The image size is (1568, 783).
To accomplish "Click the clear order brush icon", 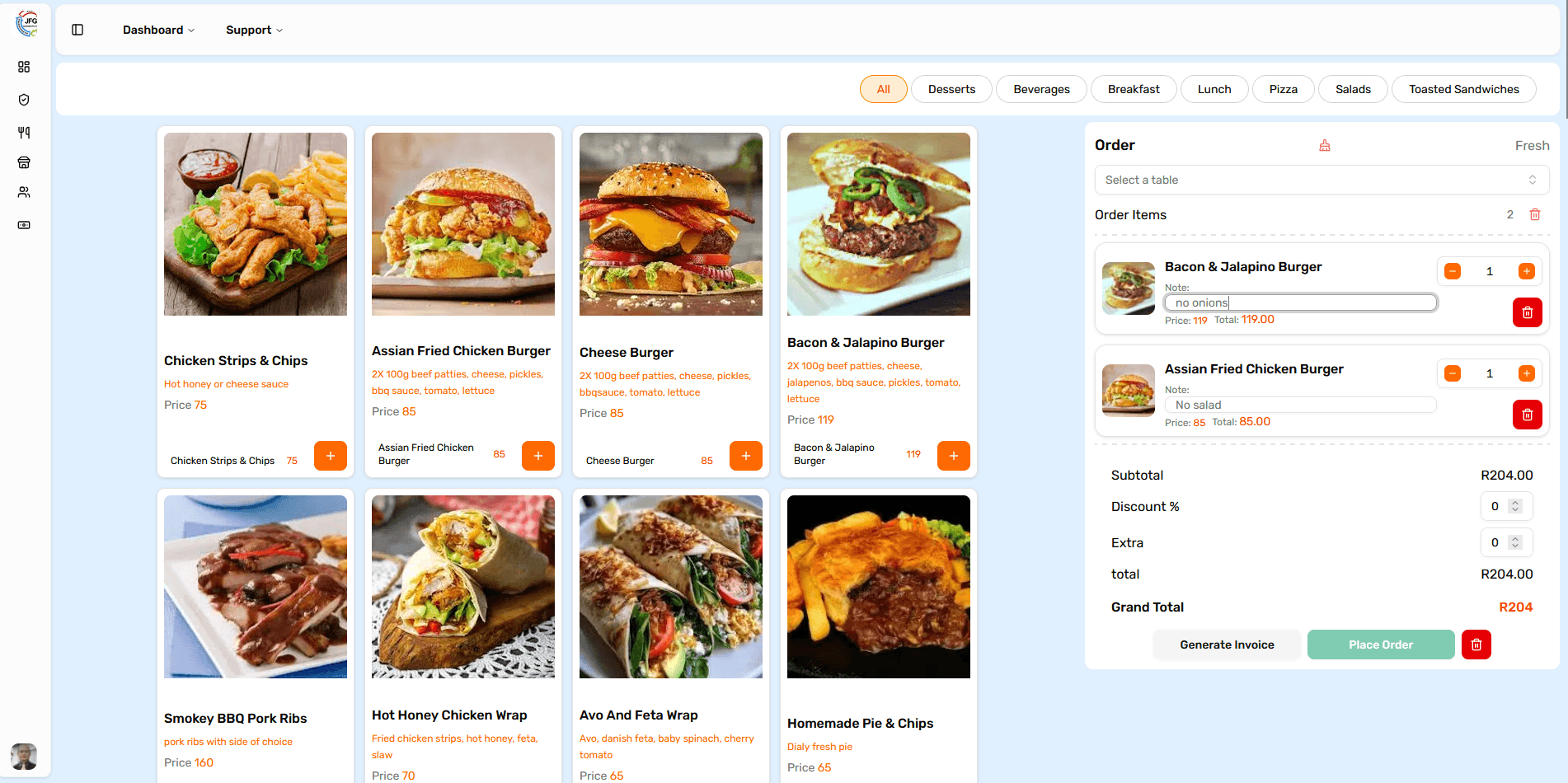I will 1325,145.
